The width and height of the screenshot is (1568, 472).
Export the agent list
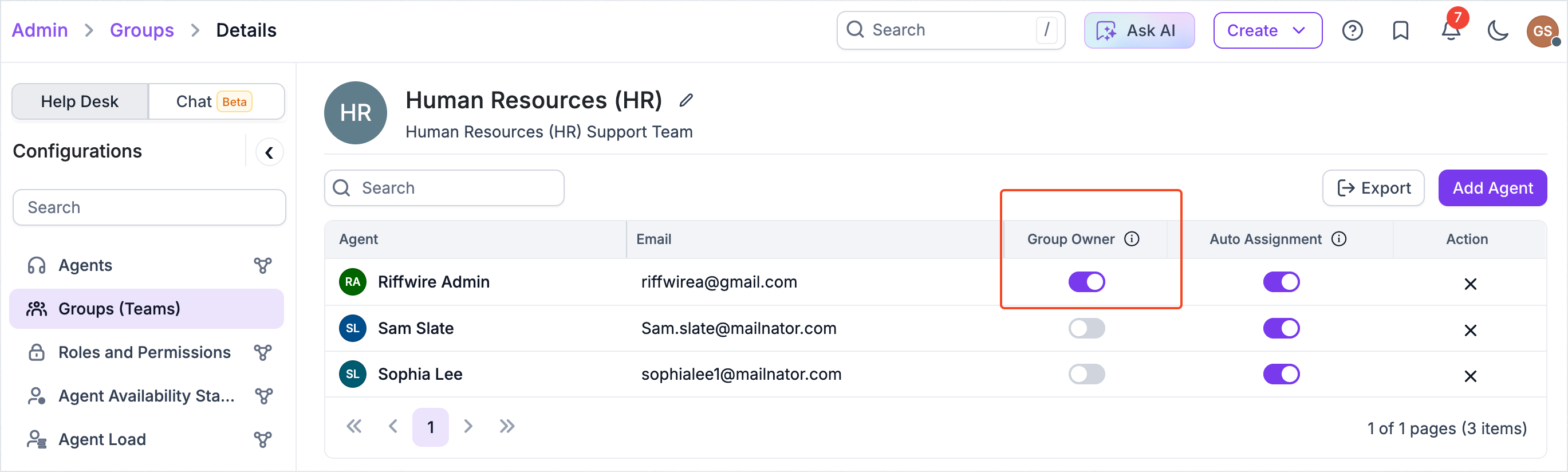(x=1373, y=188)
